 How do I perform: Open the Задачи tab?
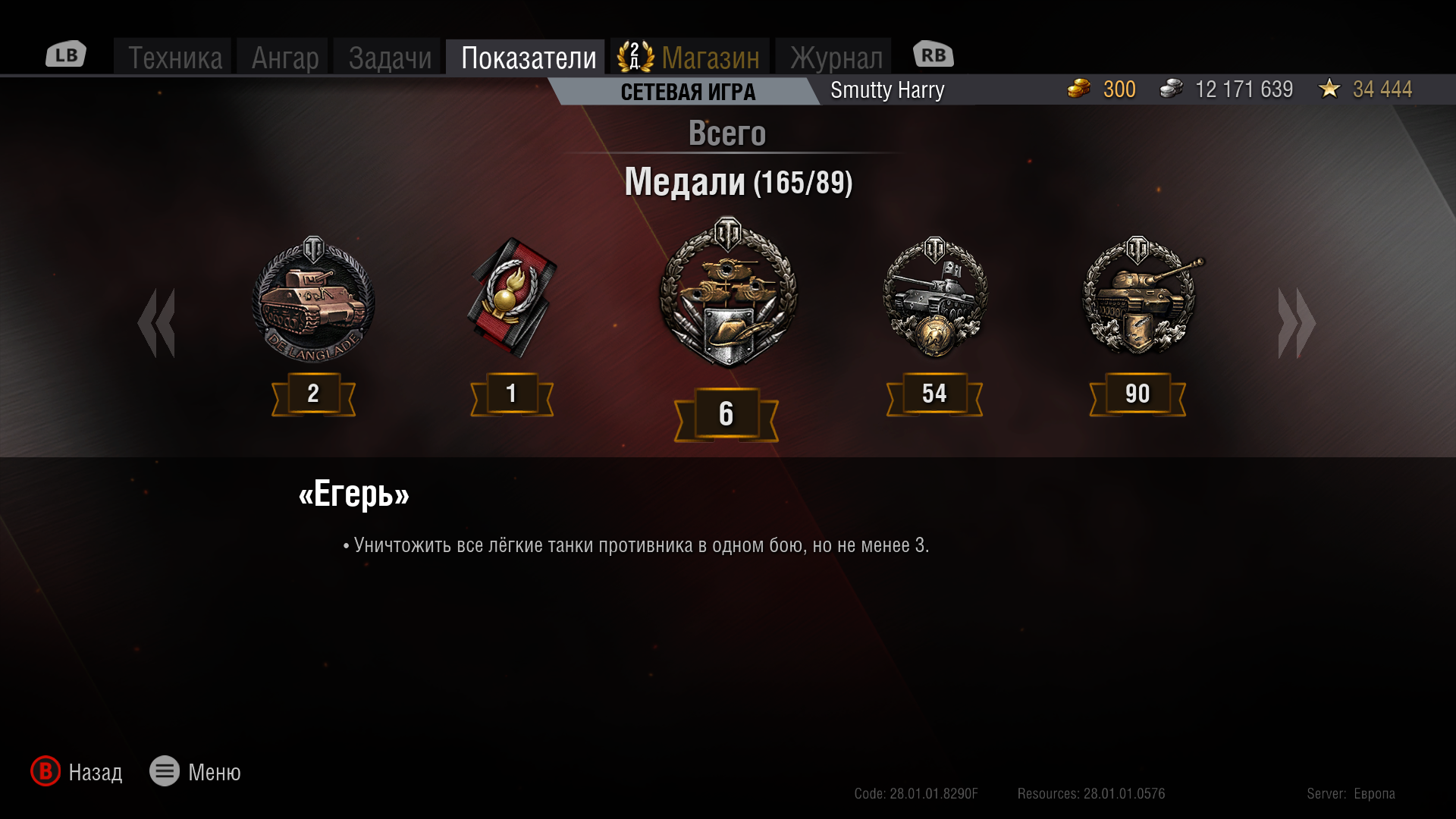(x=389, y=58)
